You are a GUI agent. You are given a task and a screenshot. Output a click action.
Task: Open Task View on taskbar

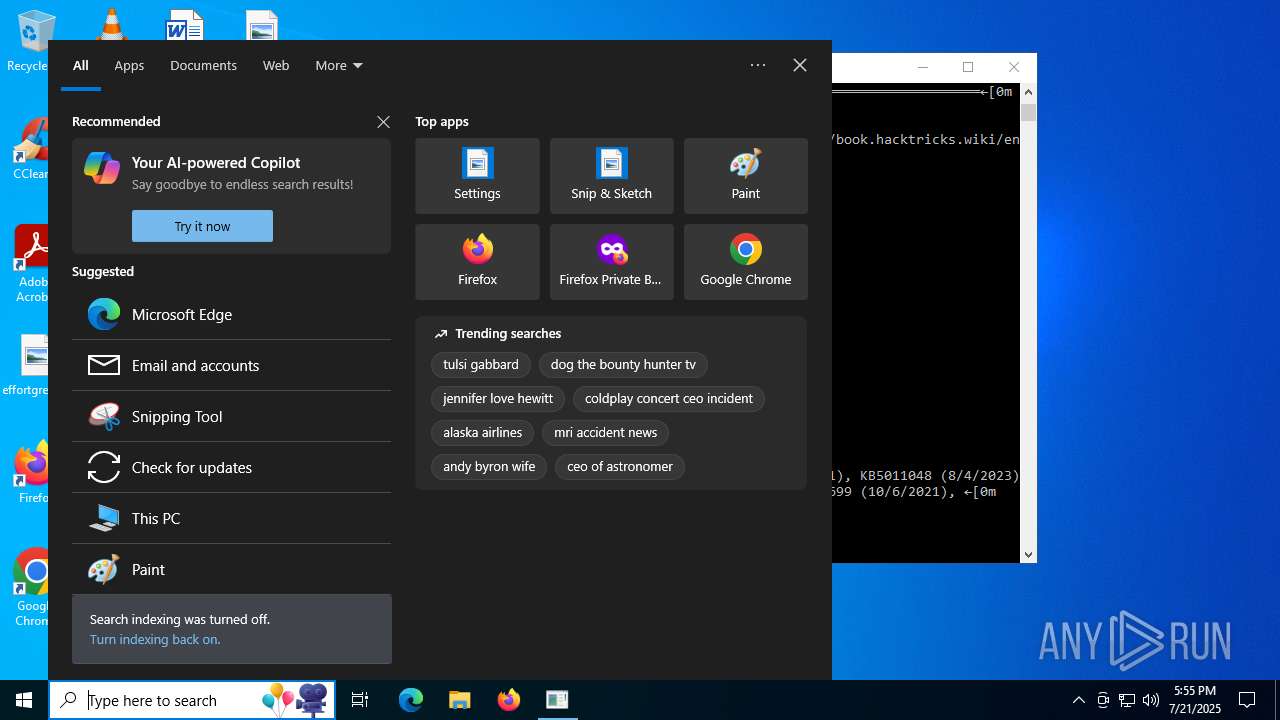(x=360, y=700)
